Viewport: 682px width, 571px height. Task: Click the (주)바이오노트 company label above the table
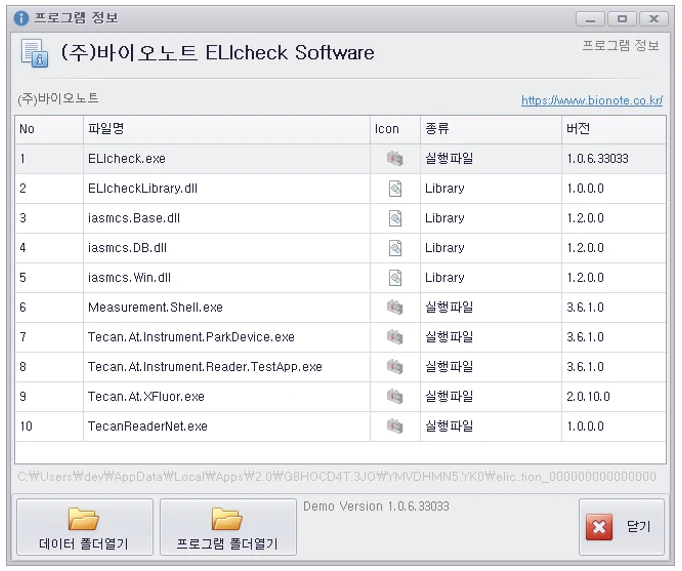pos(58,99)
